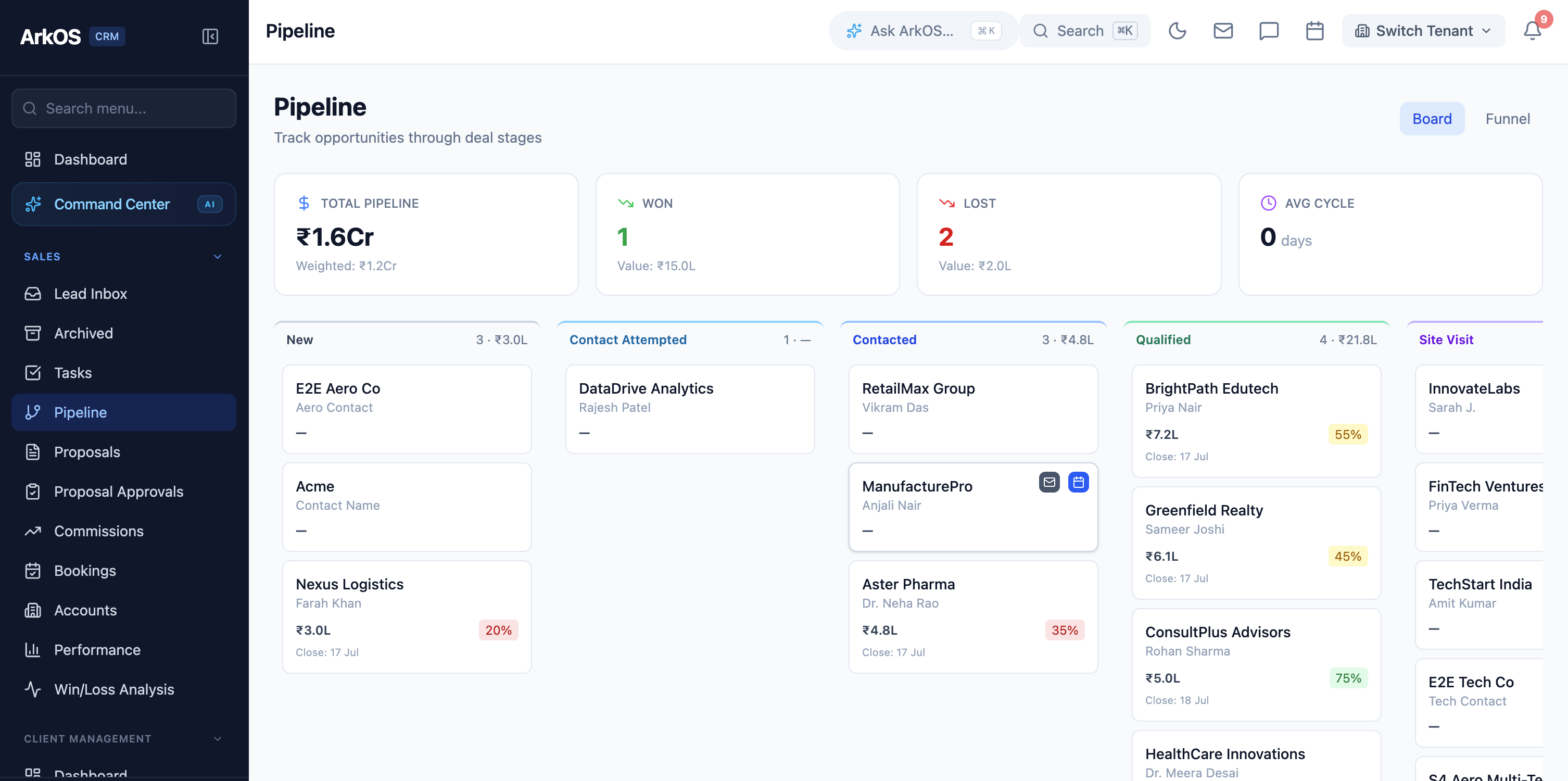Open the chat message icon in header
This screenshot has width=1568, height=781.
coord(1269,31)
